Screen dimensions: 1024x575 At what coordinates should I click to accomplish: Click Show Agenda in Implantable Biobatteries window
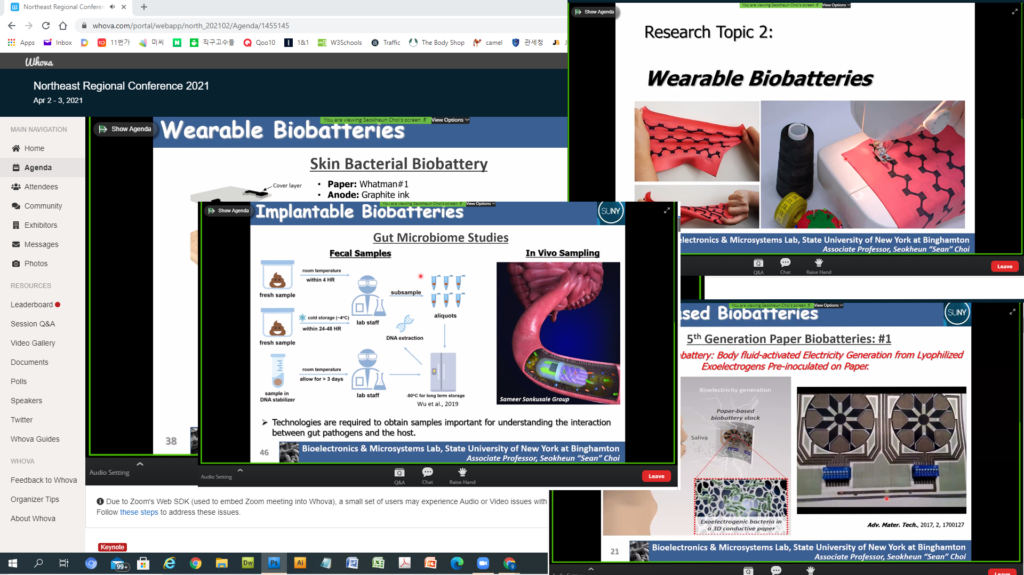[228, 210]
